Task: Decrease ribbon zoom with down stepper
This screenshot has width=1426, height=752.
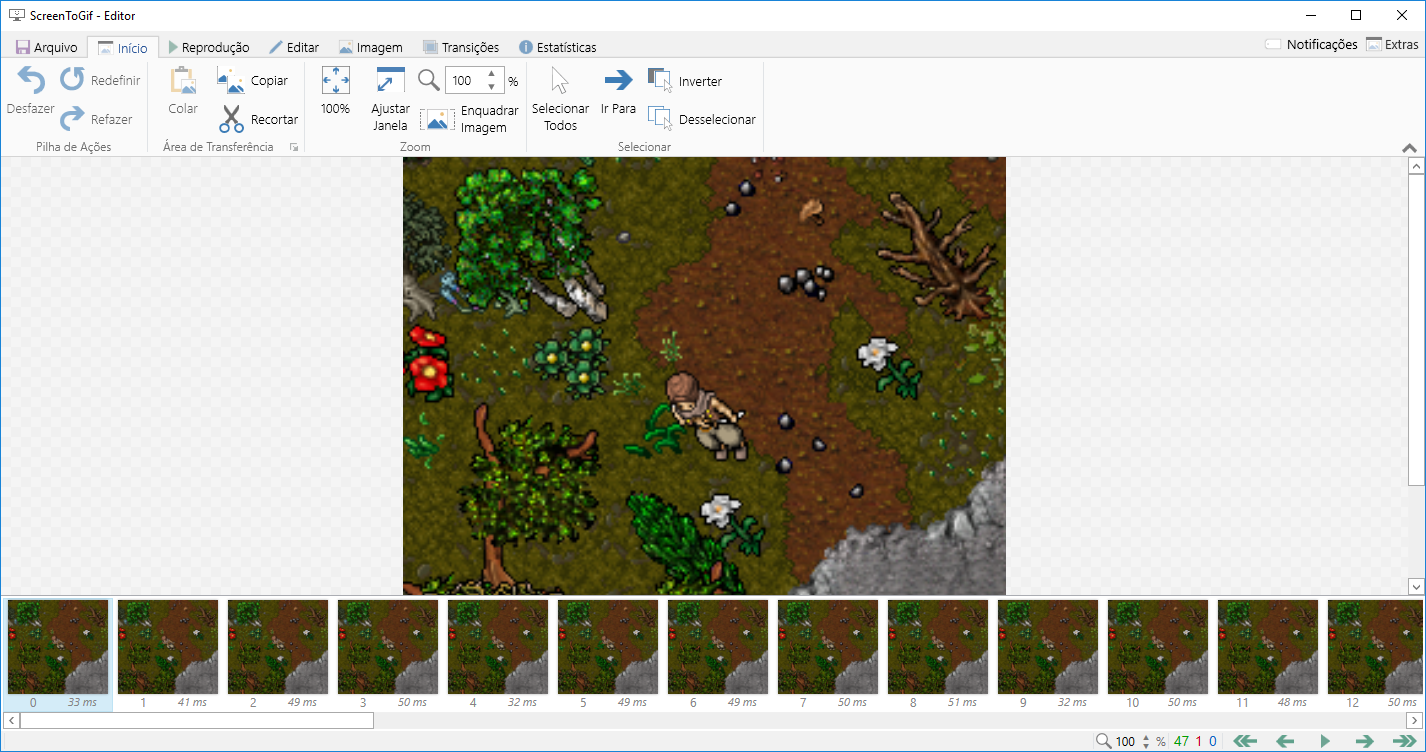Action: [492, 87]
